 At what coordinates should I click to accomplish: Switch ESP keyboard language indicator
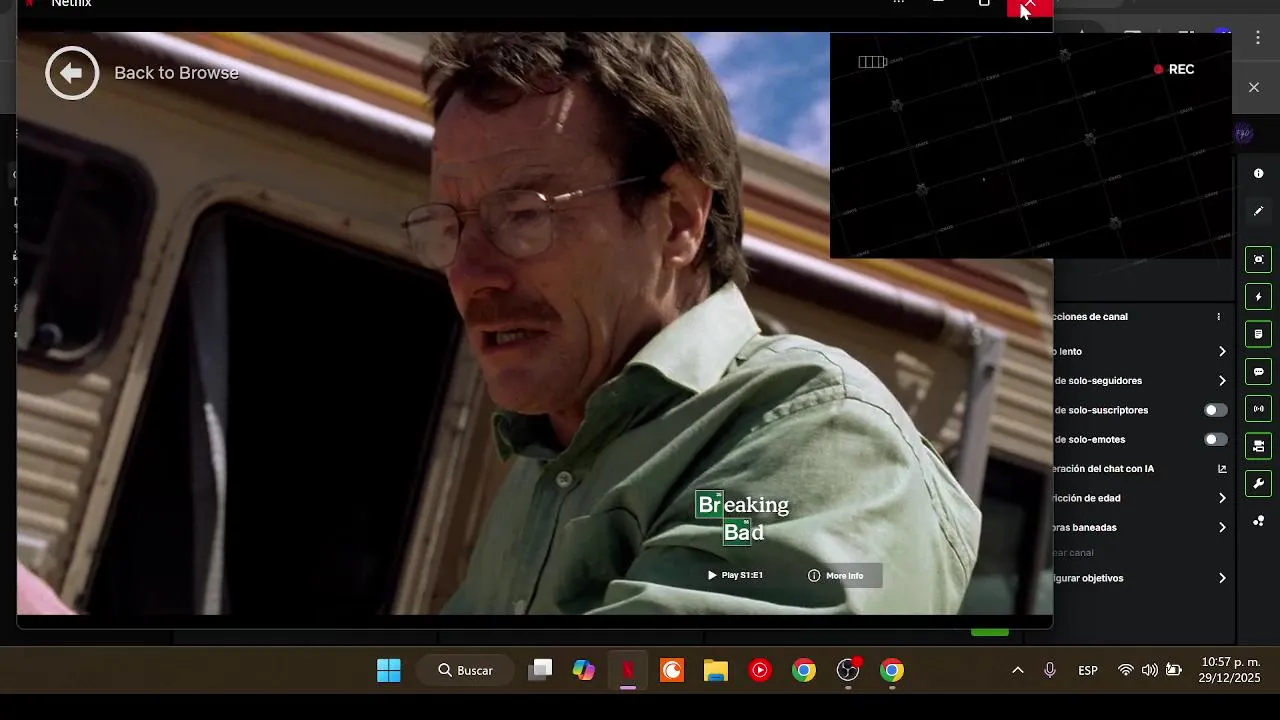point(1088,670)
